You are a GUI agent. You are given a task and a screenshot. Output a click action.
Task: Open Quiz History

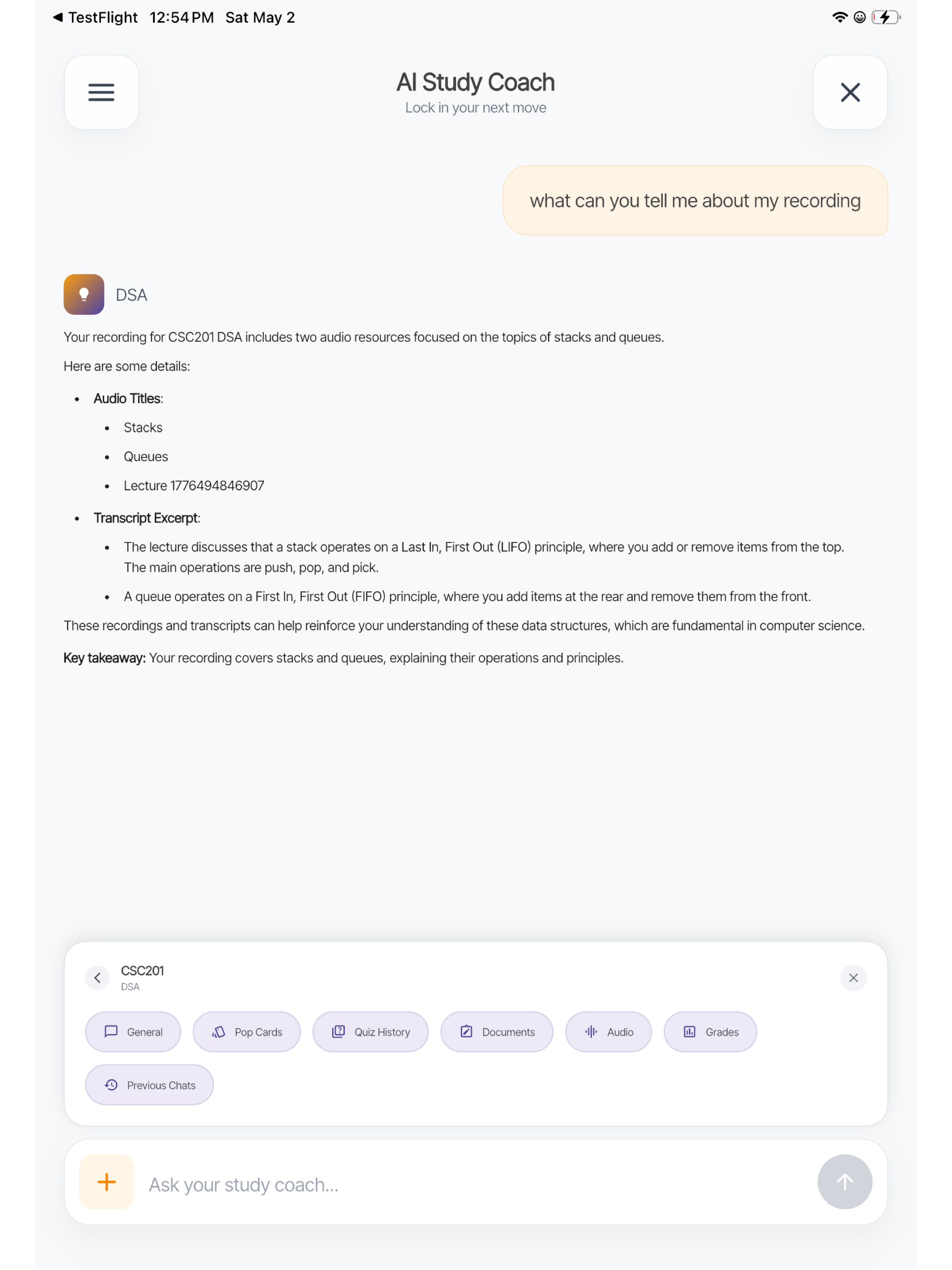tap(370, 1032)
